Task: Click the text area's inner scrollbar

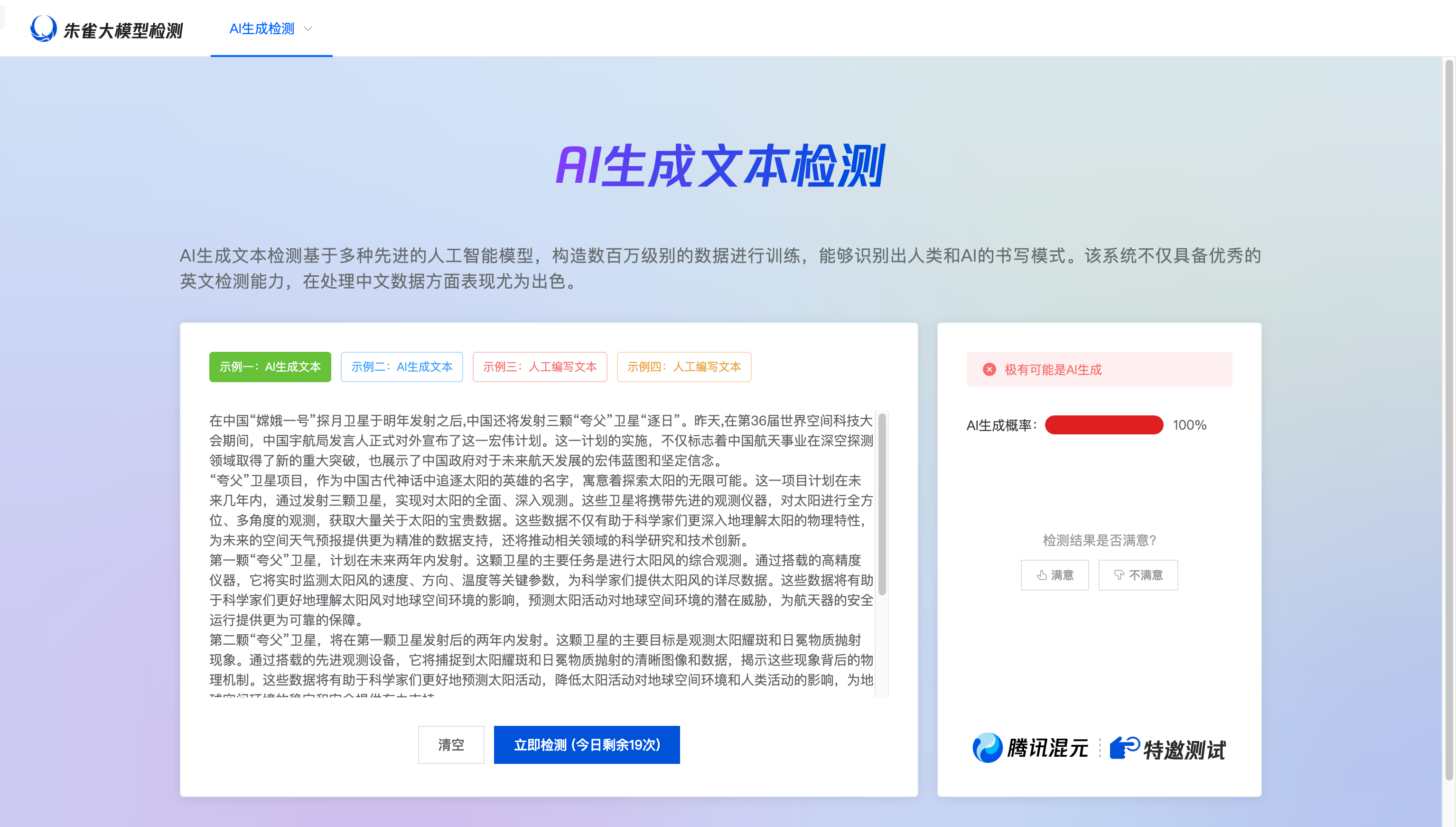Action: click(882, 506)
